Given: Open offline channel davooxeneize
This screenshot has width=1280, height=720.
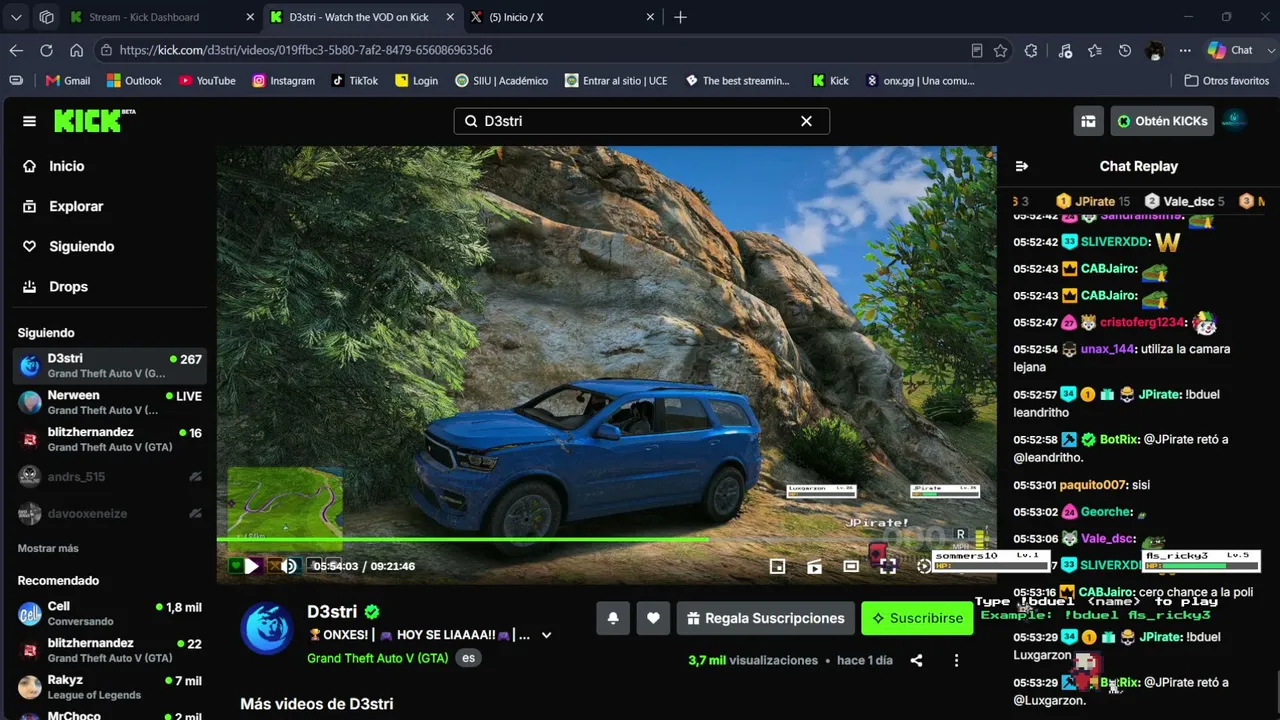Looking at the screenshot, I should click(110, 513).
